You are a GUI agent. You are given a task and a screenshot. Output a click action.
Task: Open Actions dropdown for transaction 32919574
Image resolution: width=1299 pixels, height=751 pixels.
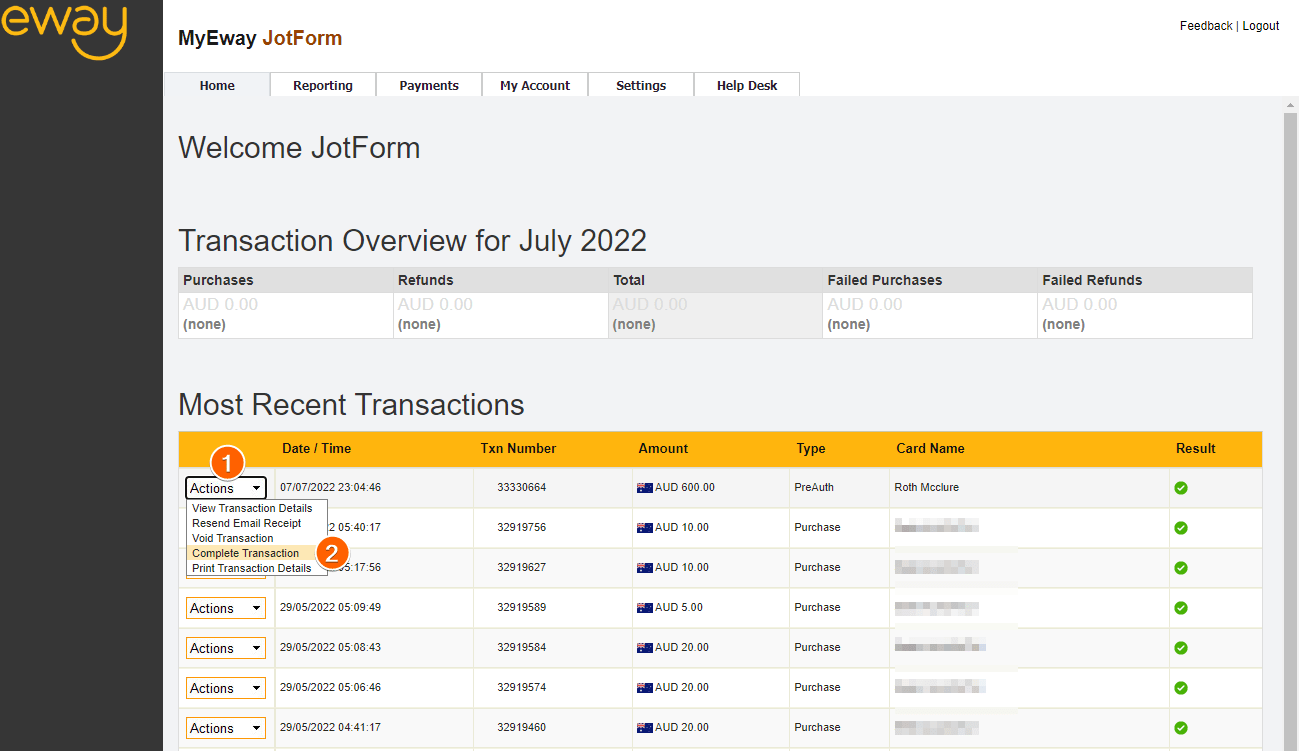pyautogui.click(x=226, y=688)
